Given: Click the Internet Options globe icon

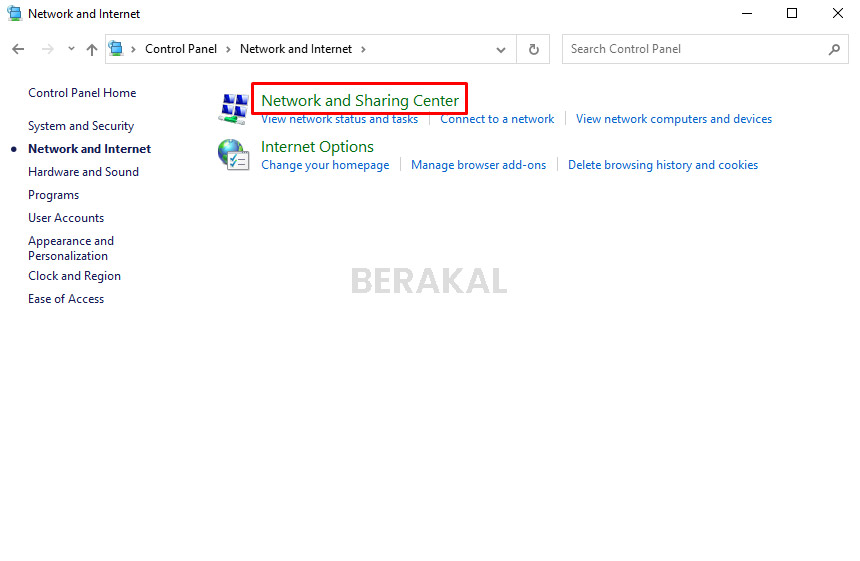Looking at the screenshot, I should [234, 155].
